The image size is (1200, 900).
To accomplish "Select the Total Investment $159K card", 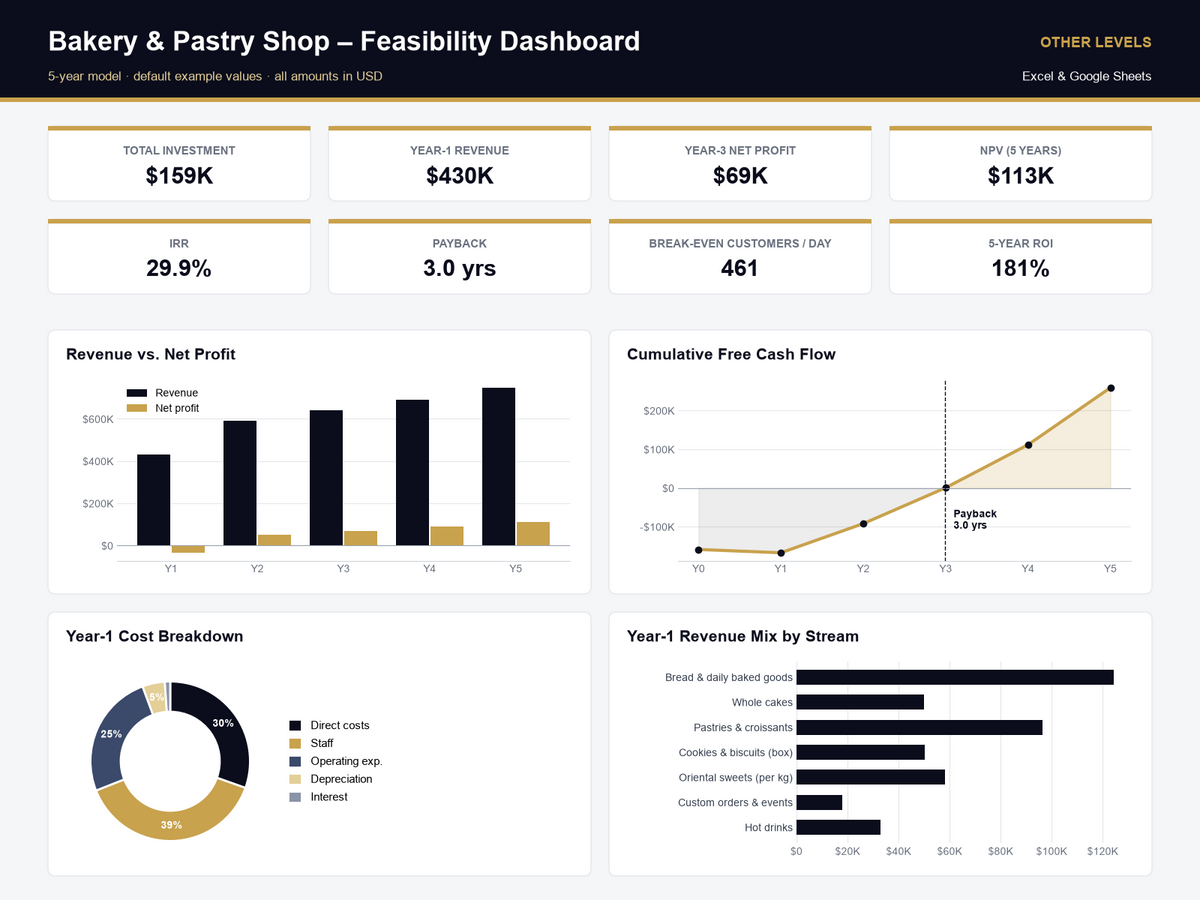I will tap(179, 164).
